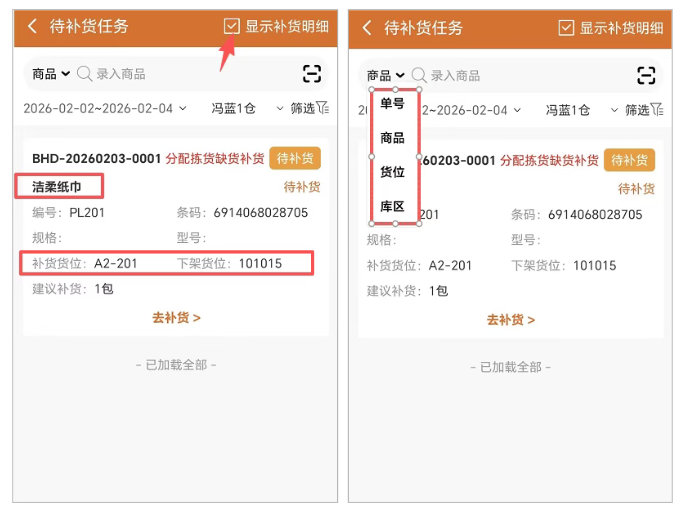
Task: Click 去补货 > link on left screen
Action: click(x=176, y=318)
